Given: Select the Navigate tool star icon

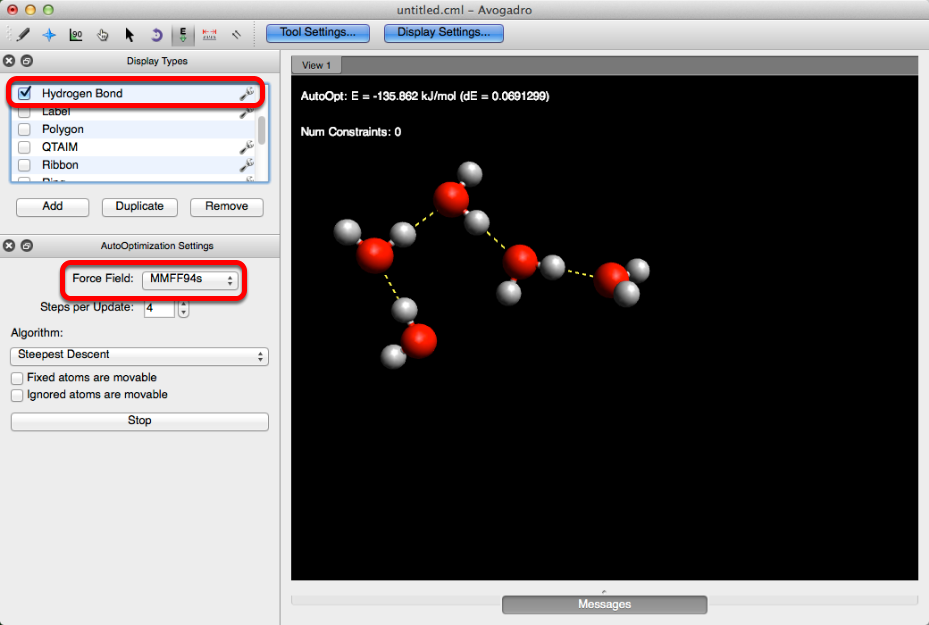Looking at the screenshot, I should [49, 34].
